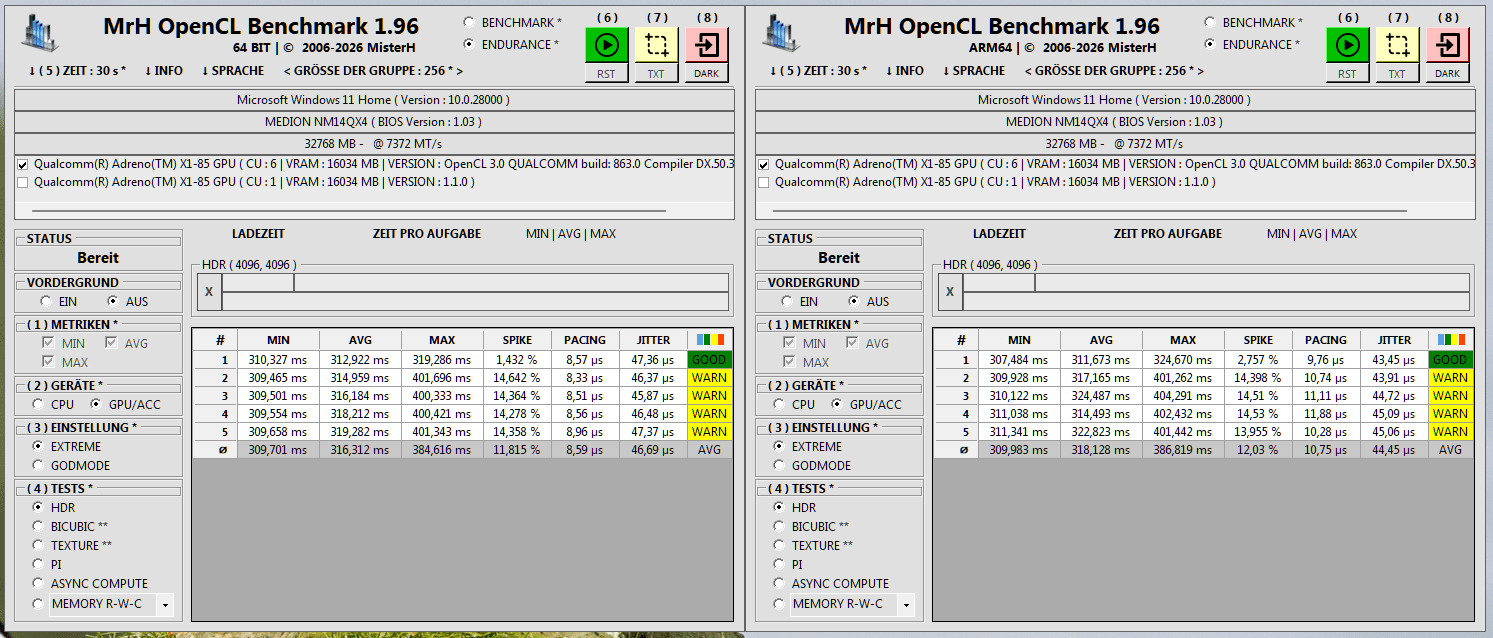
Task: Click JITTER column header in ARM64 results table
Action: coord(1395,340)
